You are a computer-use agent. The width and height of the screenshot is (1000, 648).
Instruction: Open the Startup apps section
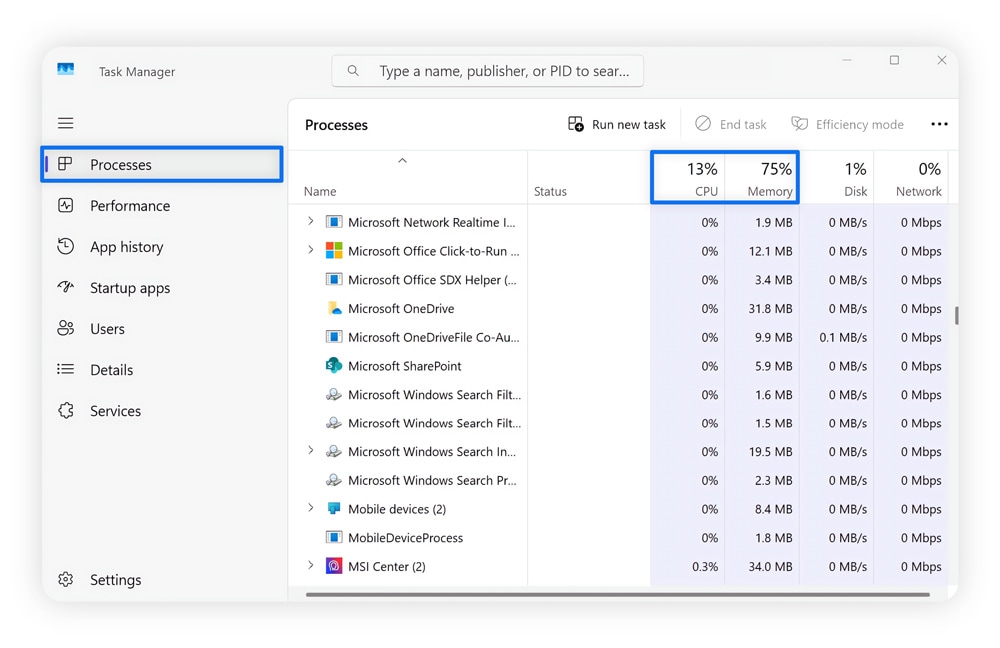(x=128, y=287)
